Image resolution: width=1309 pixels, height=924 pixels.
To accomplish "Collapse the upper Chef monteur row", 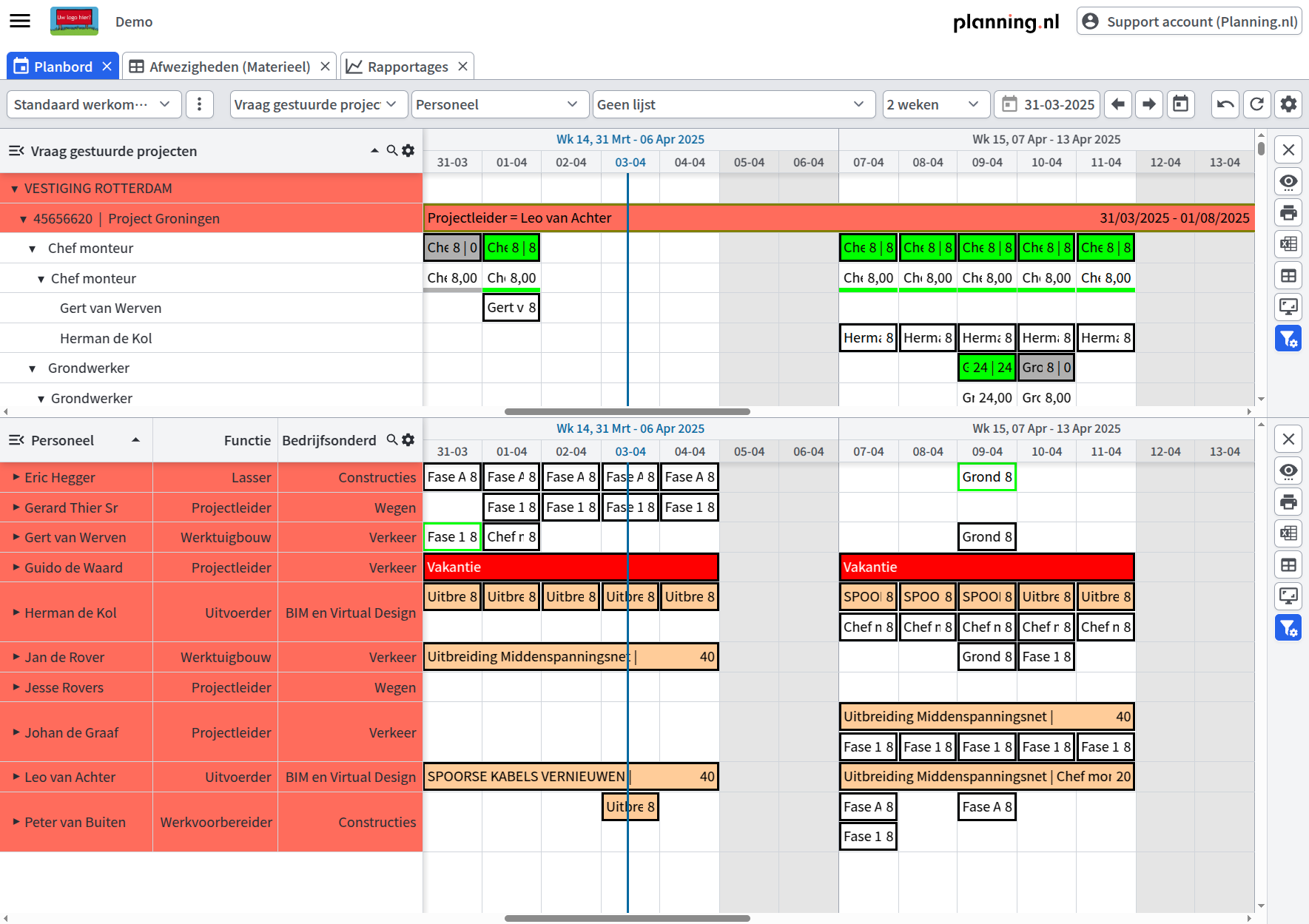I will pos(32,249).
